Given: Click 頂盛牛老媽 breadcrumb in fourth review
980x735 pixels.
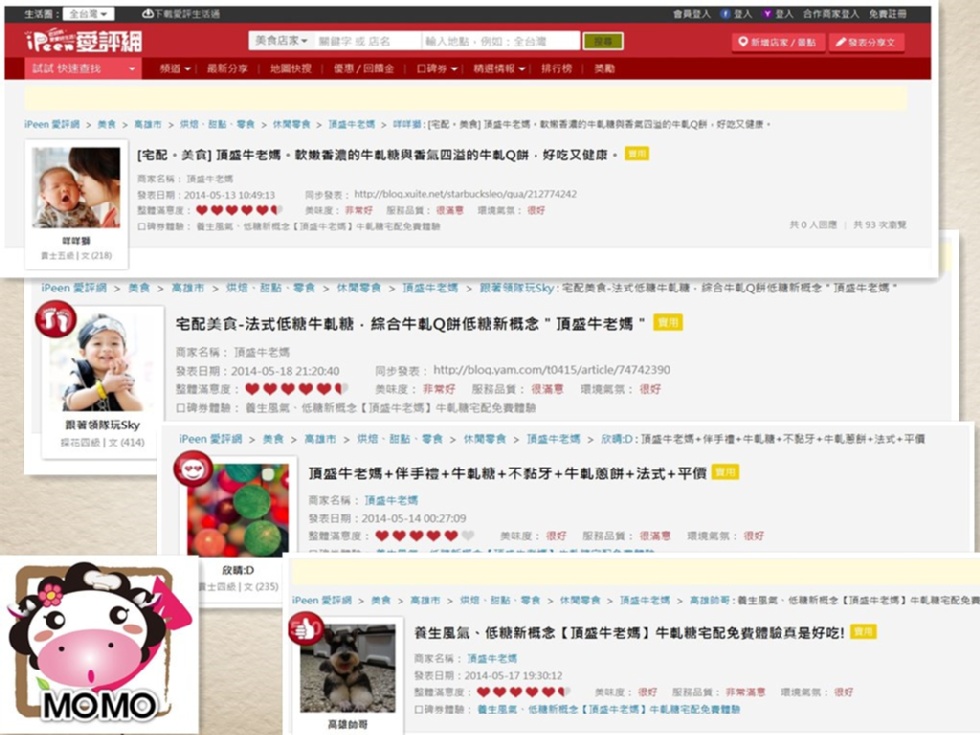Looking at the screenshot, I should pyautogui.click(x=644, y=600).
